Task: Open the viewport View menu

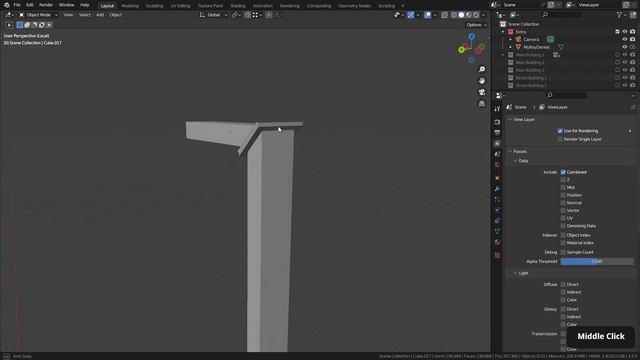Action: click(x=68, y=15)
